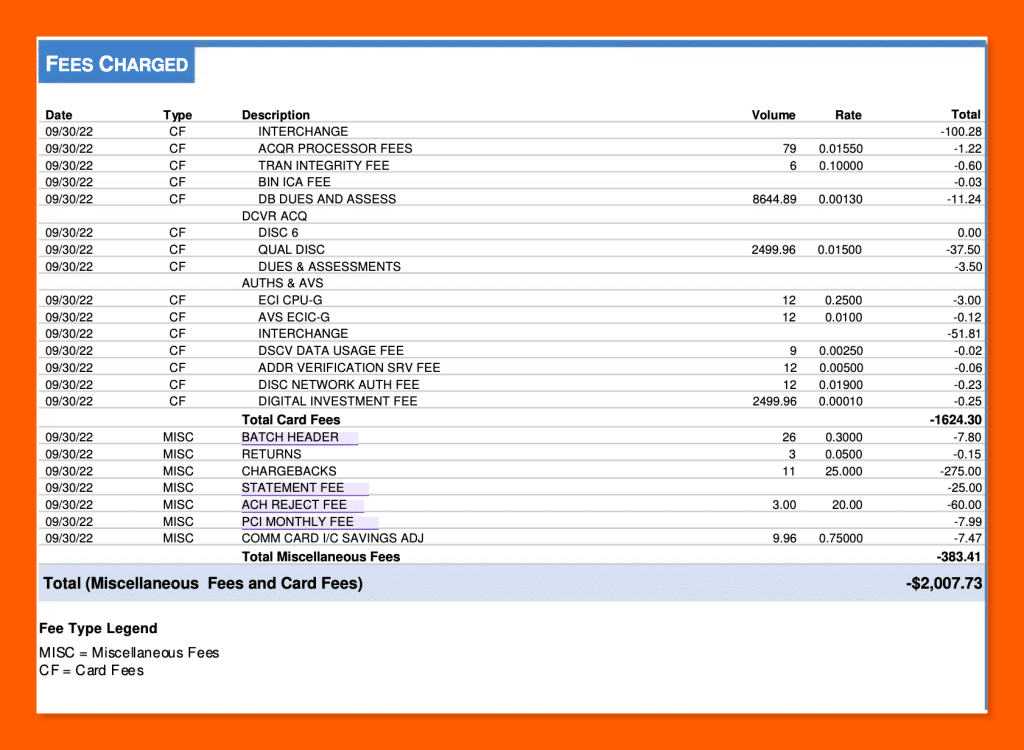Click the -60.00 ACH reject total
Viewport: 1024px width, 750px height.
point(964,505)
